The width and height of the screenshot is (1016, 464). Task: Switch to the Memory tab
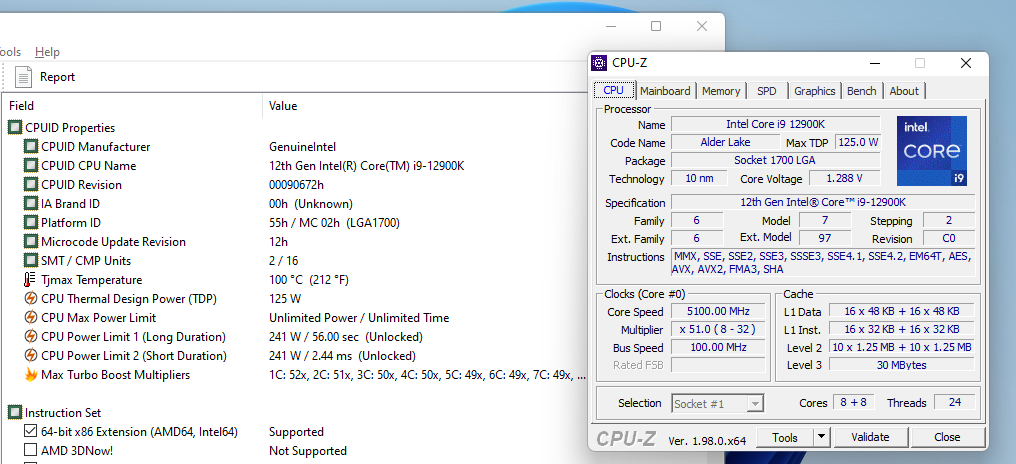pyautogui.click(x=721, y=91)
